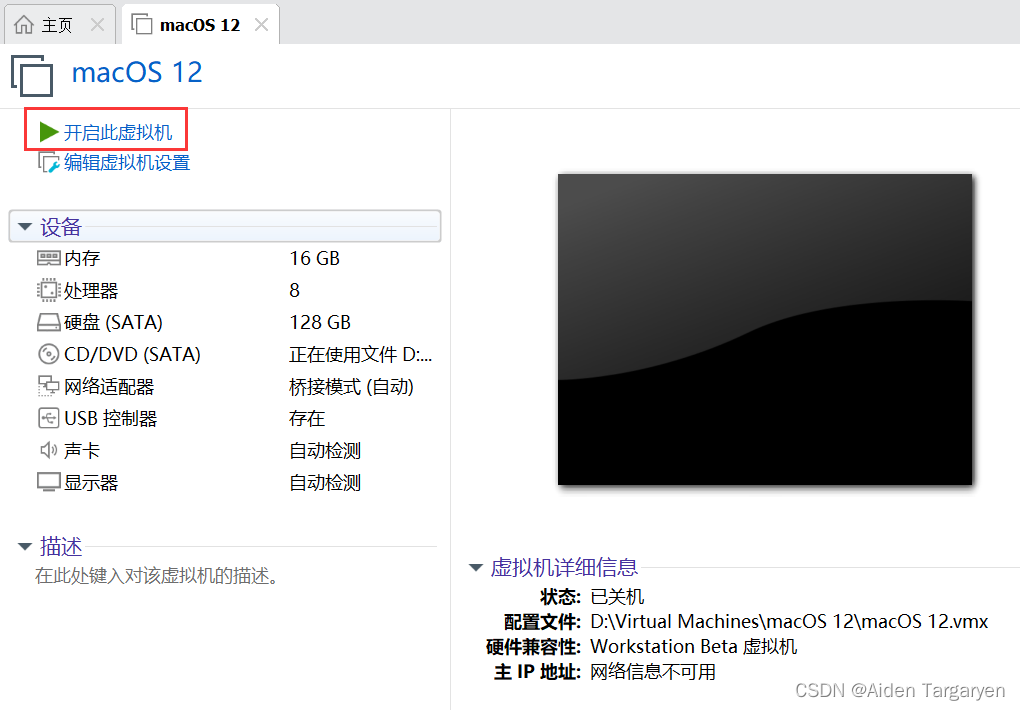The height and width of the screenshot is (710, 1020).
Task: Click the display monitor icon
Action: (x=49, y=482)
